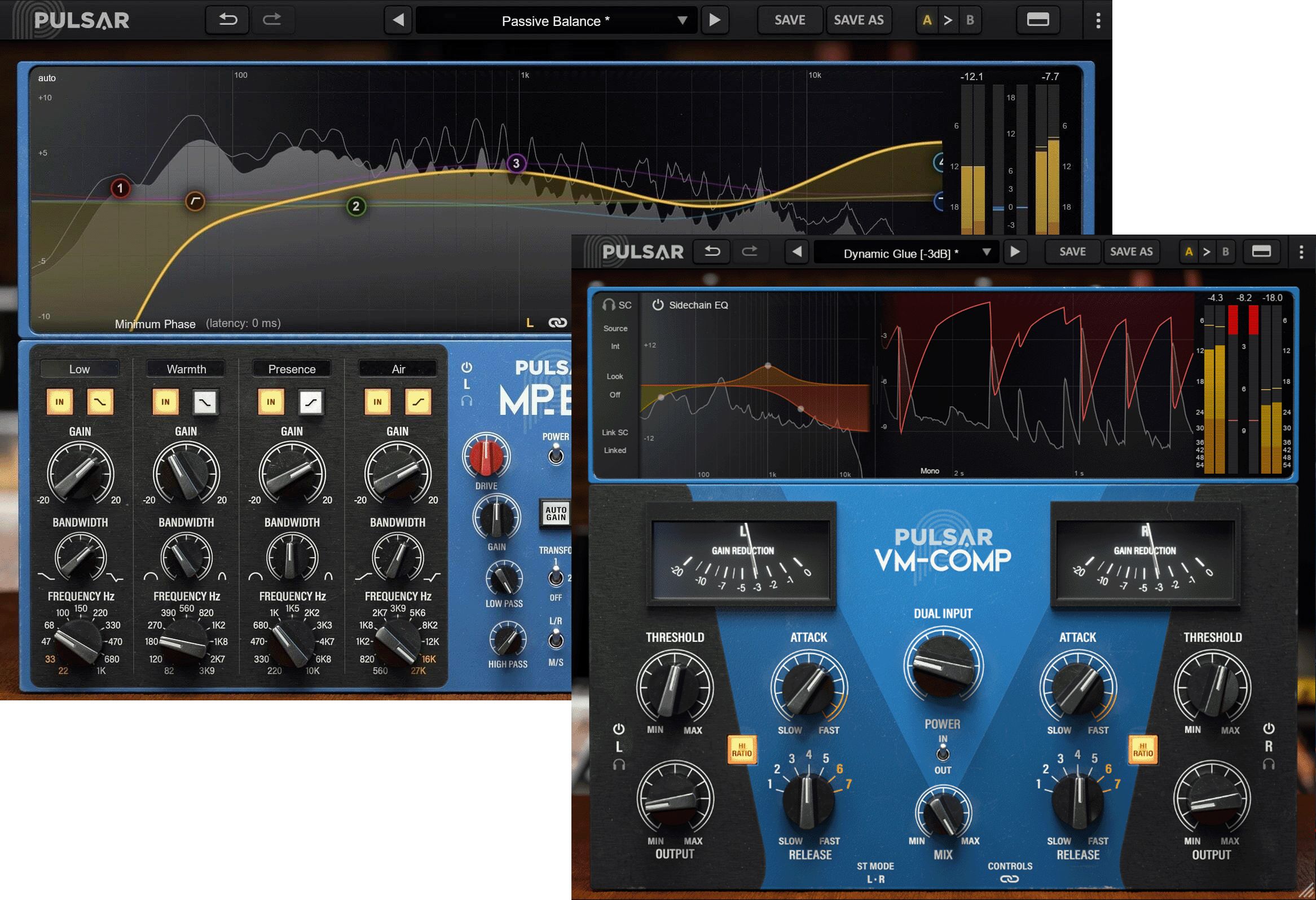
Task: Select Air band shelf shape button
Action: coord(418,402)
